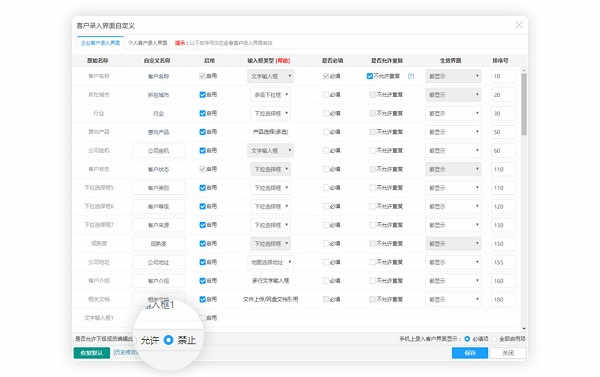The width and height of the screenshot is (600, 377).
Task: Check 不允许重复 in the row sorted 120
Action: [x=372, y=206]
